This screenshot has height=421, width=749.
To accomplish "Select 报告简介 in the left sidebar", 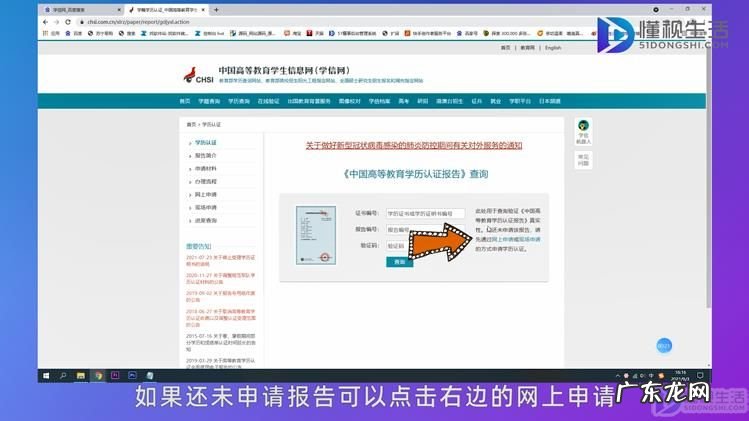I will pos(206,156).
